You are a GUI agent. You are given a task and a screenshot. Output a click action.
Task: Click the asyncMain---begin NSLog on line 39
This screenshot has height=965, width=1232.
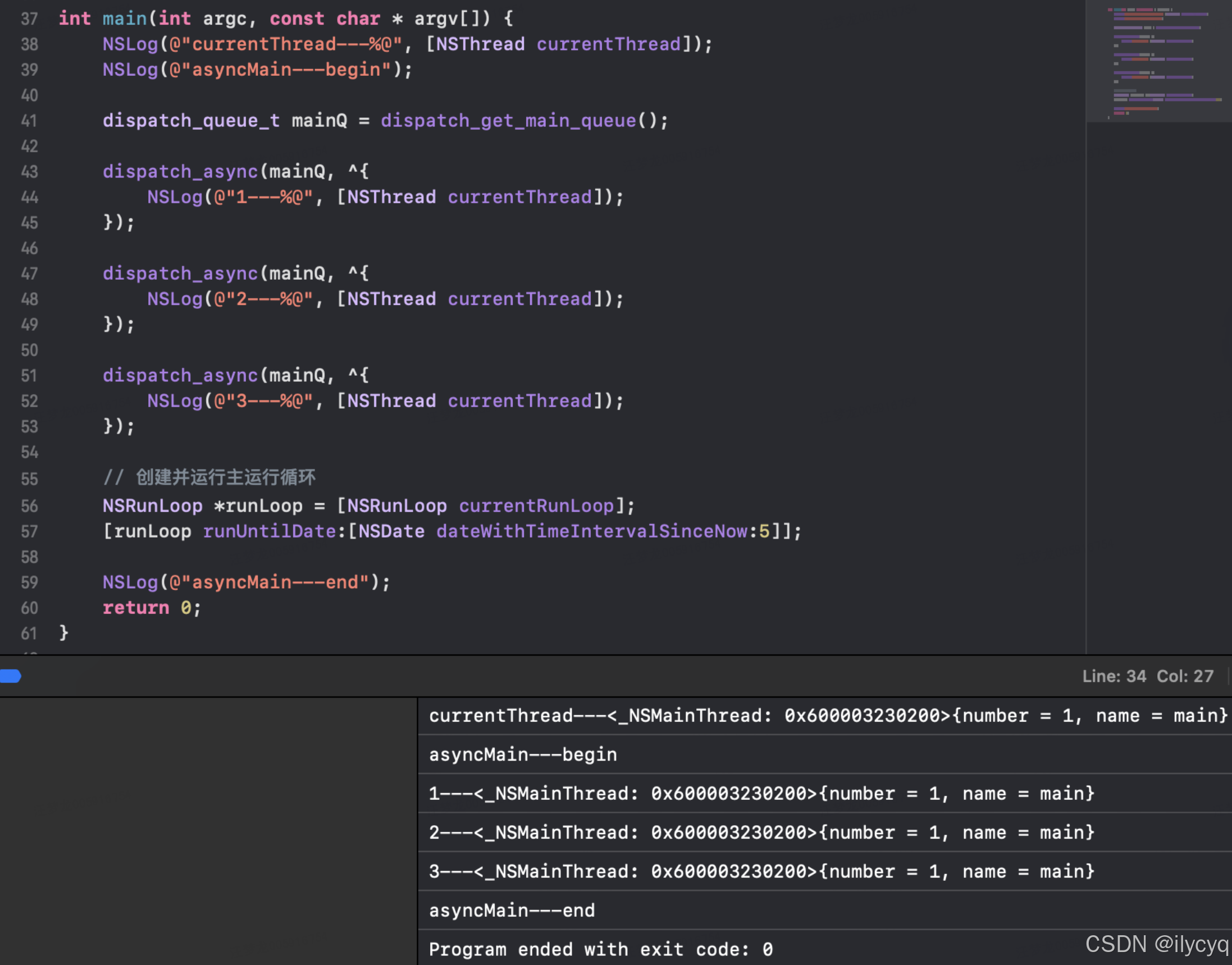pyautogui.click(x=258, y=70)
